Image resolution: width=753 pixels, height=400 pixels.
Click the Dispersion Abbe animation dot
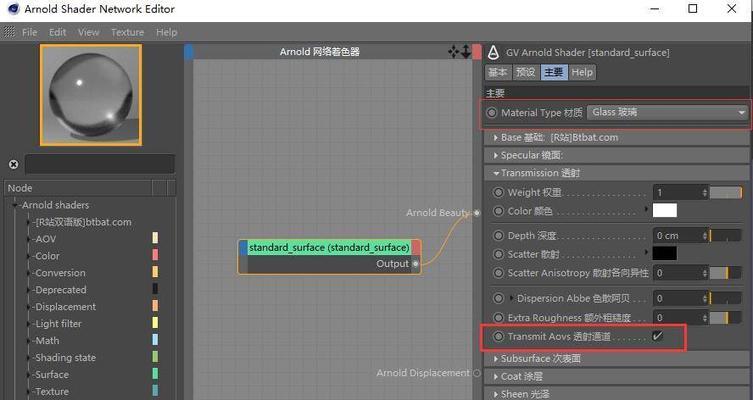pyautogui.click(x=498, y=299)
